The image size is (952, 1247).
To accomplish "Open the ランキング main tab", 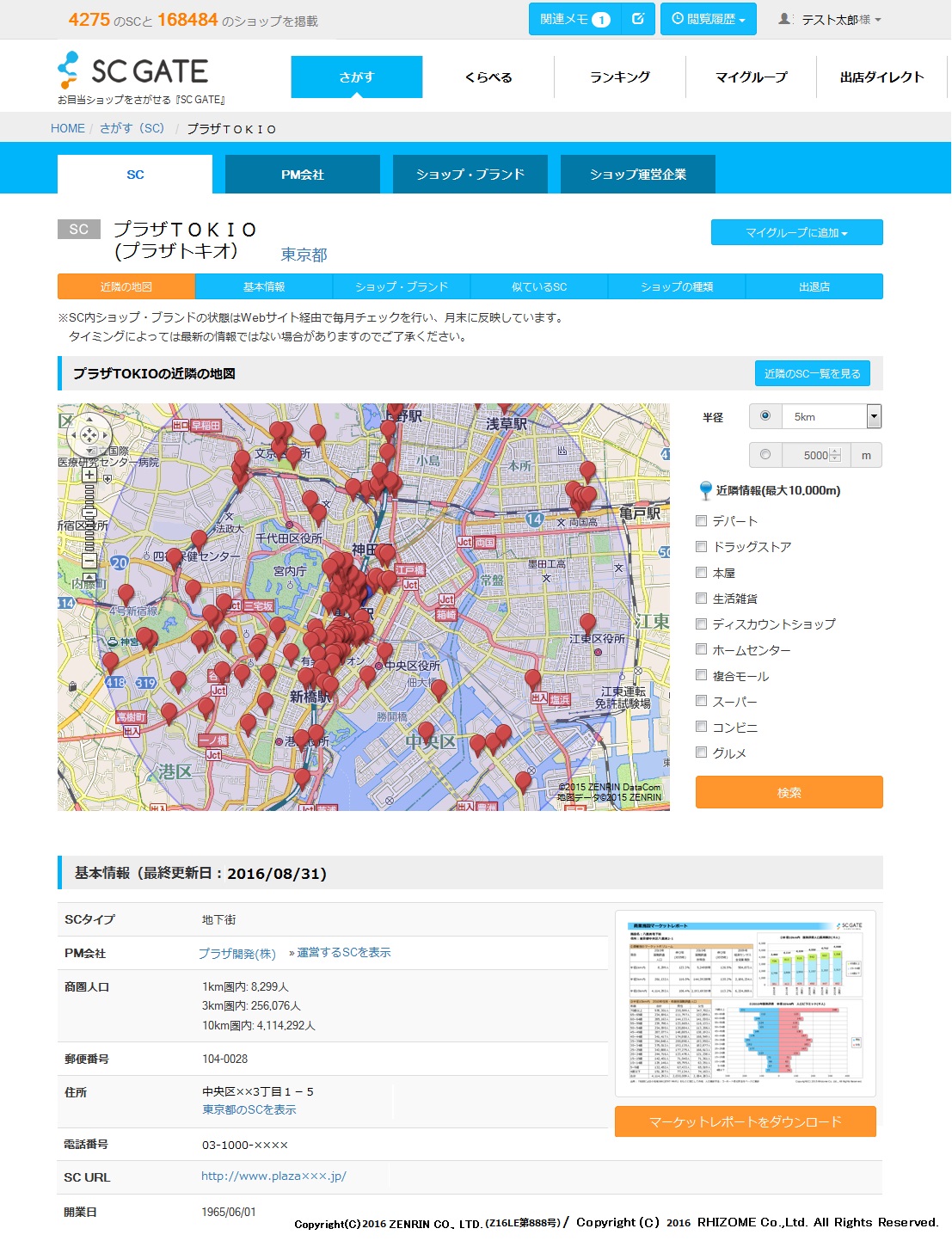I will point(620,77).
